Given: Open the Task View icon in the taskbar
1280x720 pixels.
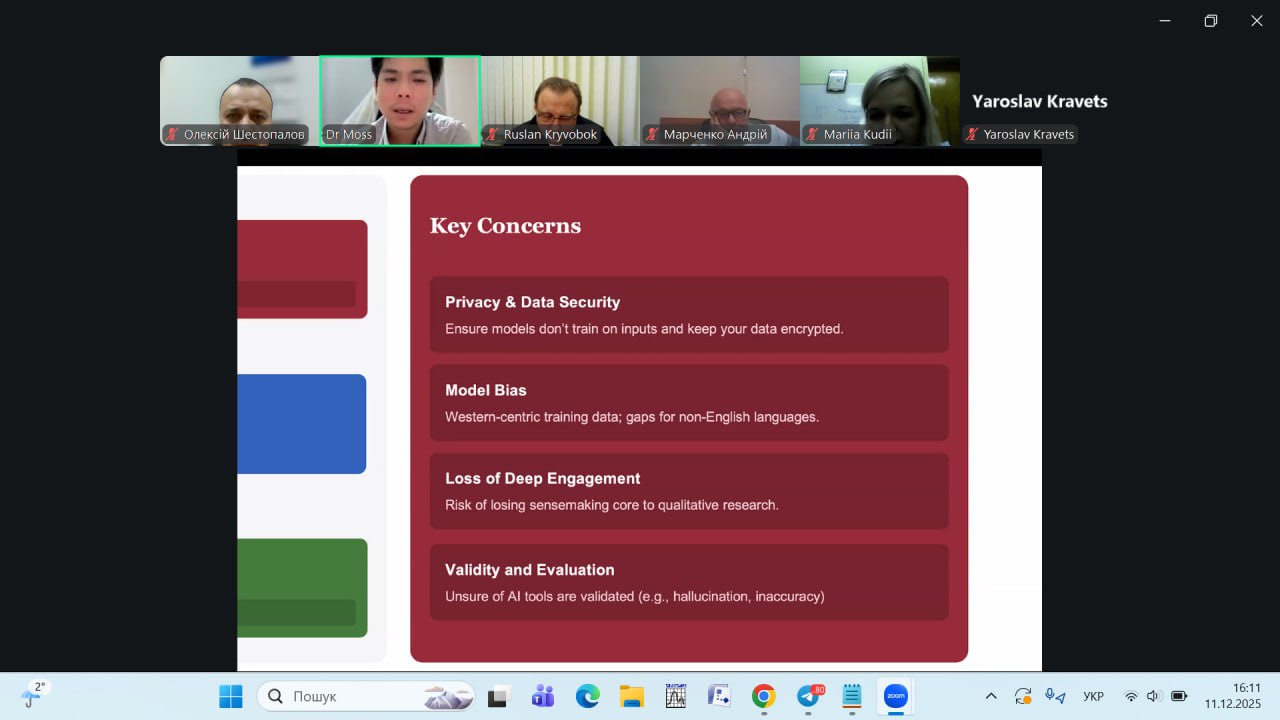Looking at the screenshot, I should [498, 696].
